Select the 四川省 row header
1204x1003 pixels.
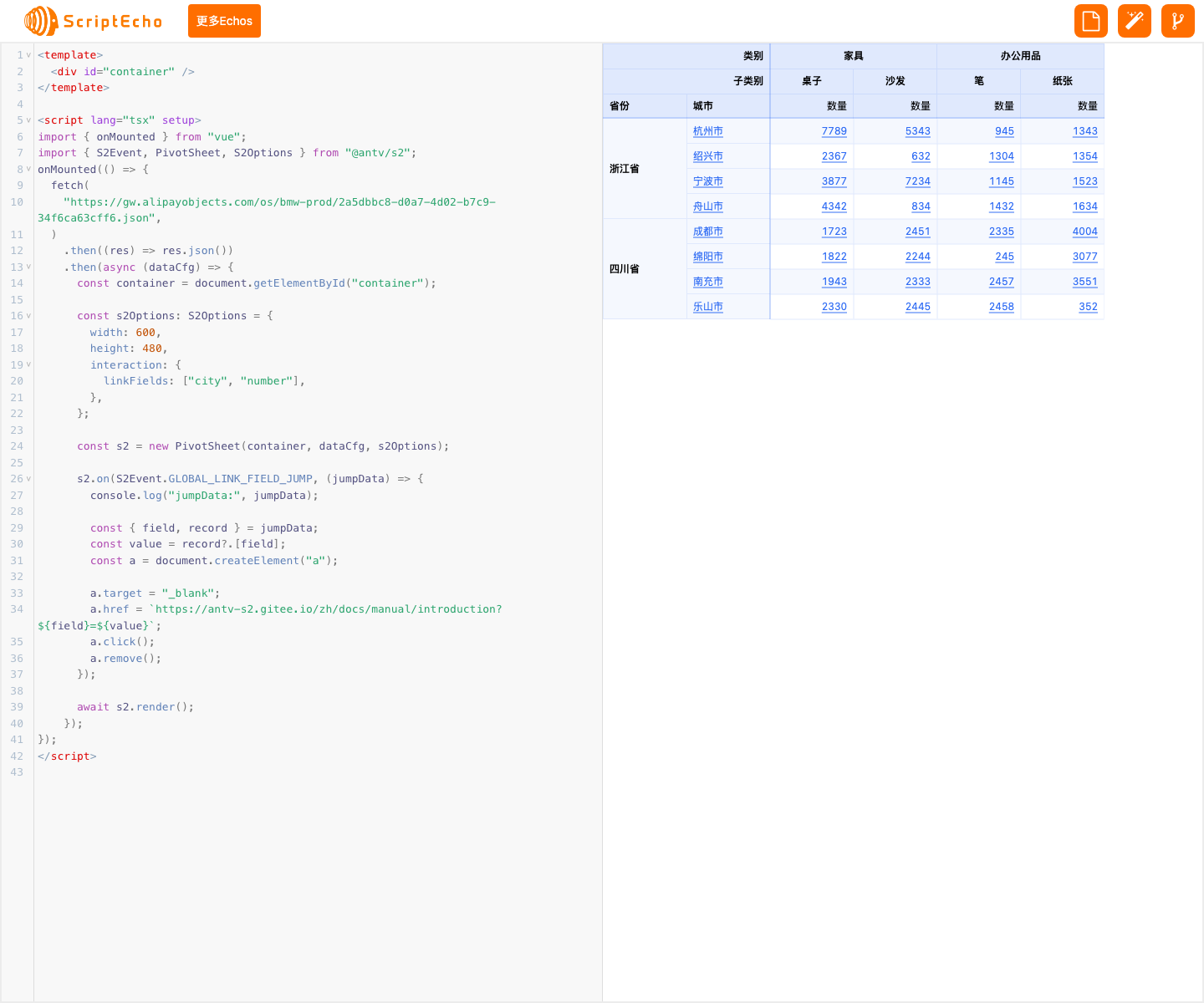pos(645,269)
